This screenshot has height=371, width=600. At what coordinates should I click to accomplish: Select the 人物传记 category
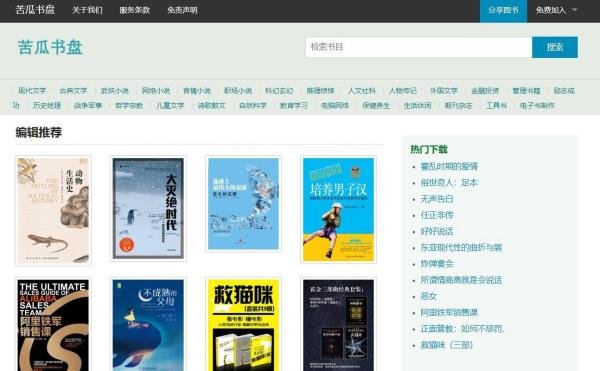pyautogui.click(x=403, y=91)
